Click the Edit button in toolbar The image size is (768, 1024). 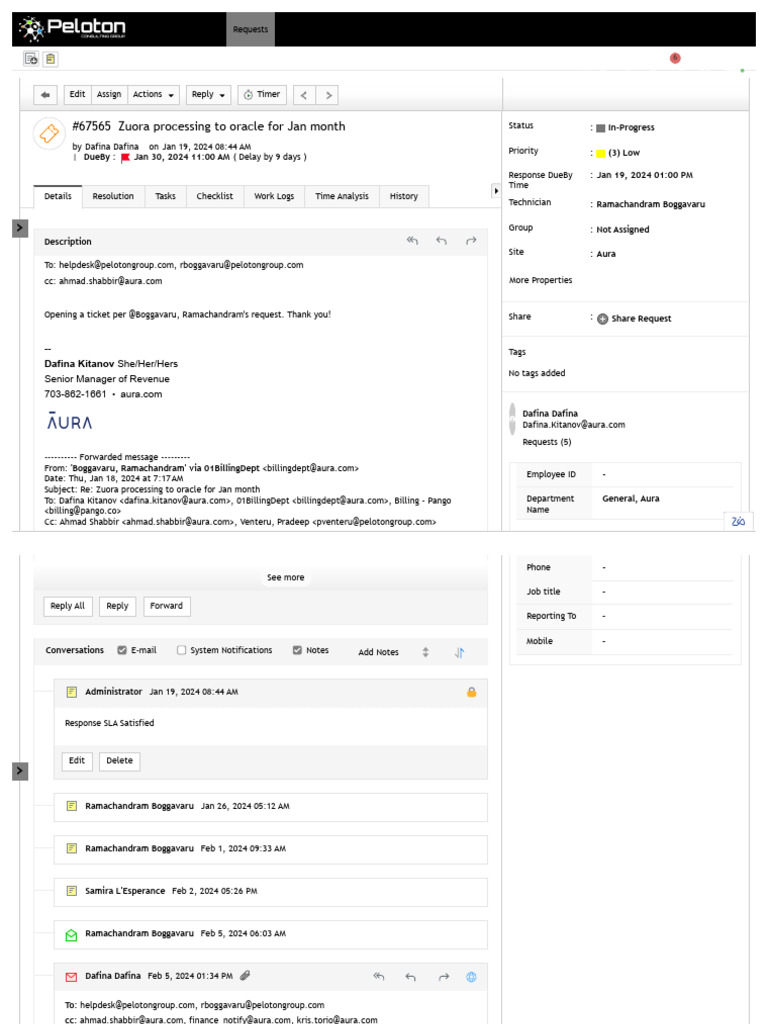point(77,95)
